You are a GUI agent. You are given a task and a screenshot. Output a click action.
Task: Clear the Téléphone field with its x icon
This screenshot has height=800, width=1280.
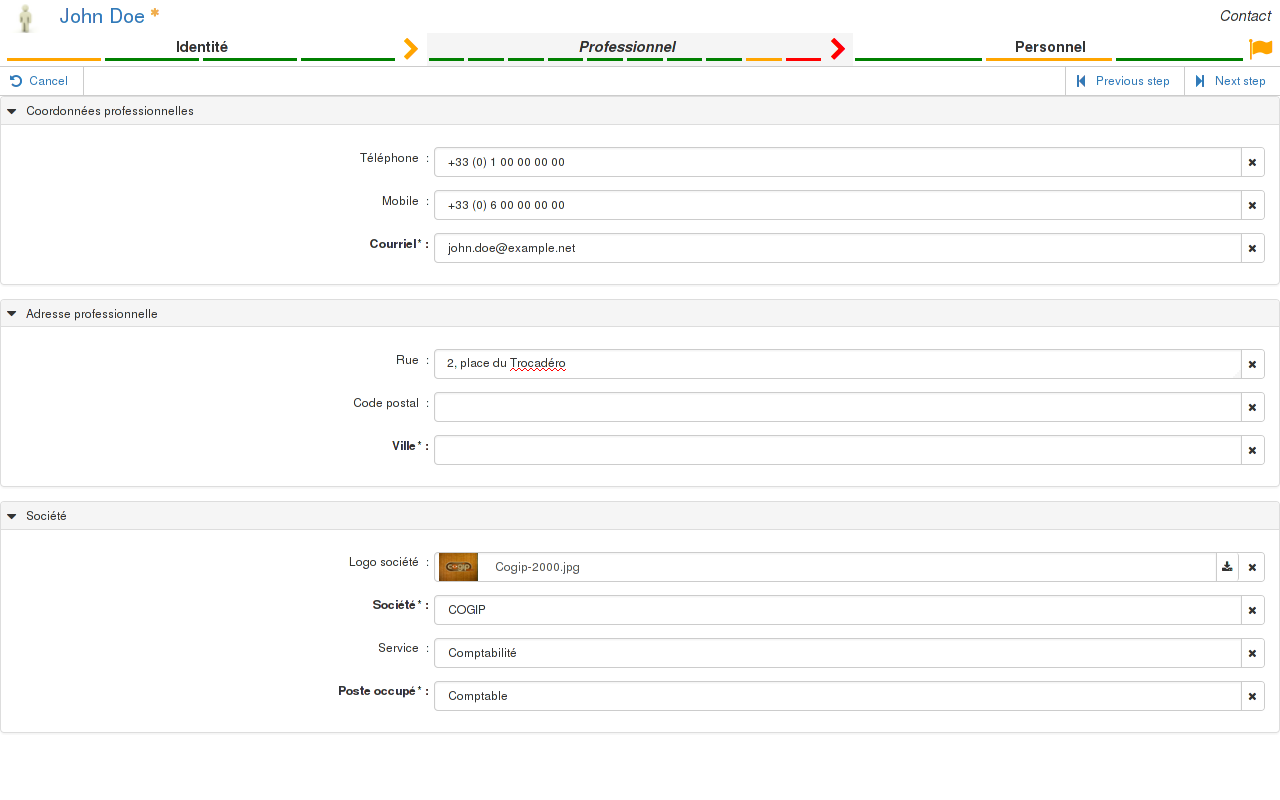(x=1252, y=162)
